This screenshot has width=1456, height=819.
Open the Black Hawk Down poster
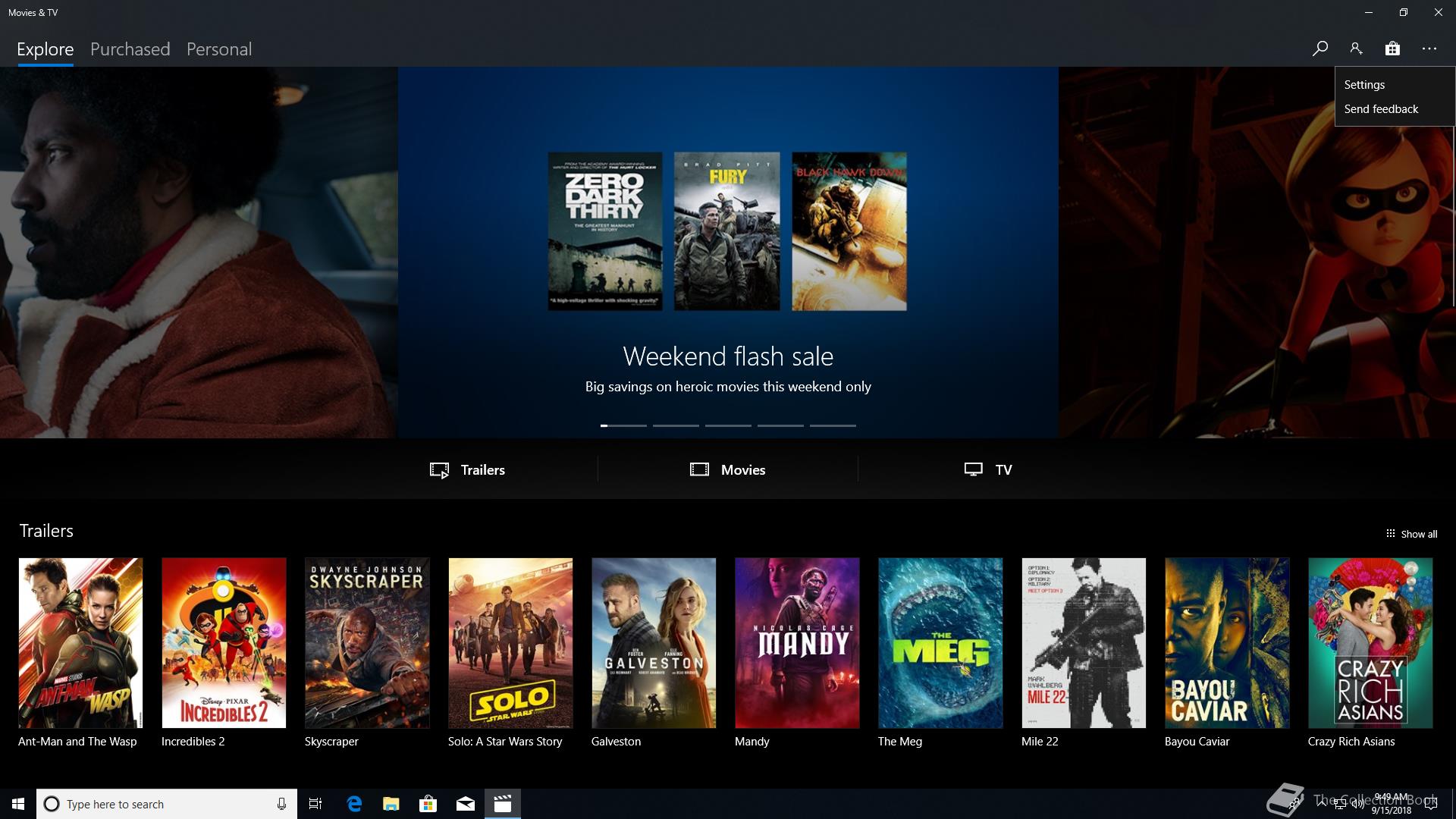coord(849,231)
